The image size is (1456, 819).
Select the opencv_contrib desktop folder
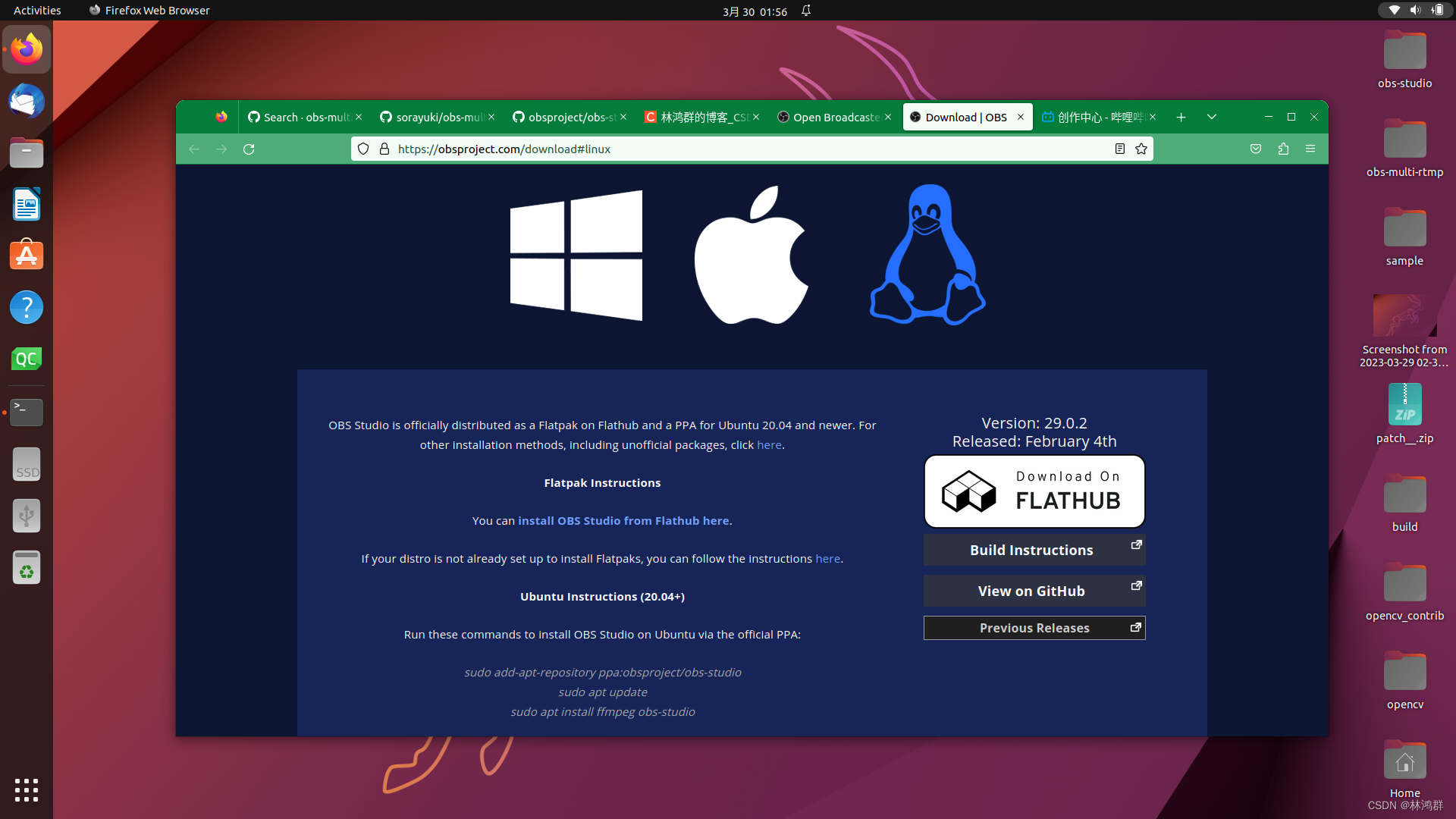pyautogui.click(x=1404, y=592)
